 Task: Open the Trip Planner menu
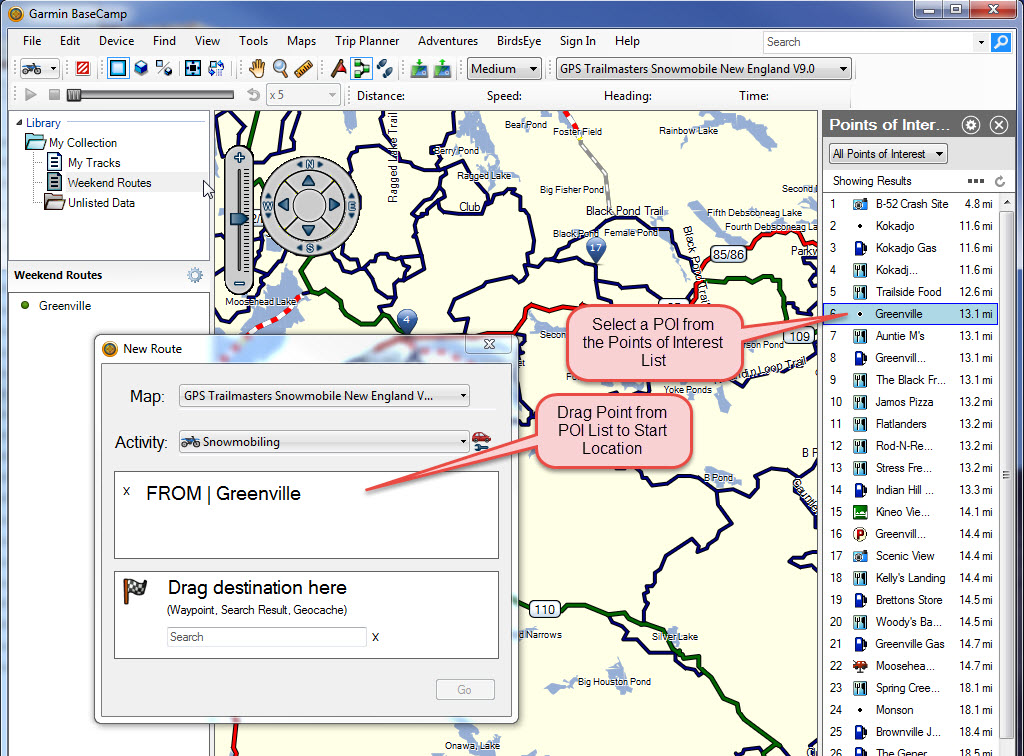tap(367, 40)
